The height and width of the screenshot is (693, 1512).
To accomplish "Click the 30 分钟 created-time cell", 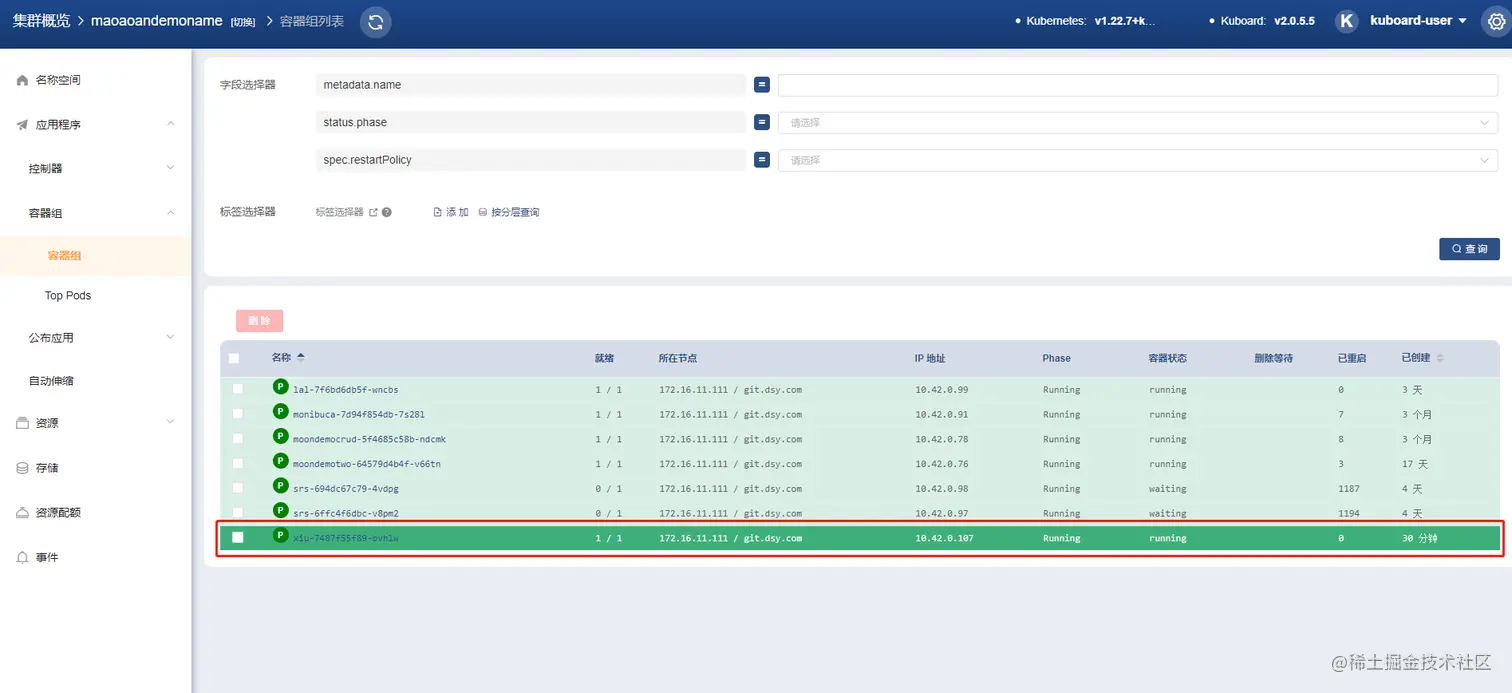I will click(1420, 538).
